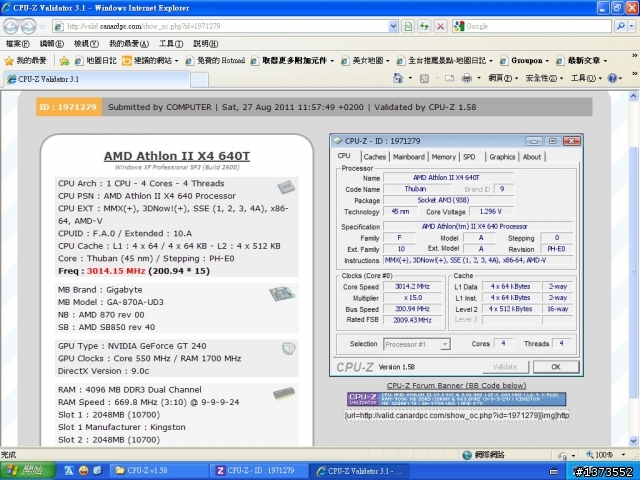Screen dimensions: 640x480
Task: Click the Home icon in command bar
Action: coord(398,78)
